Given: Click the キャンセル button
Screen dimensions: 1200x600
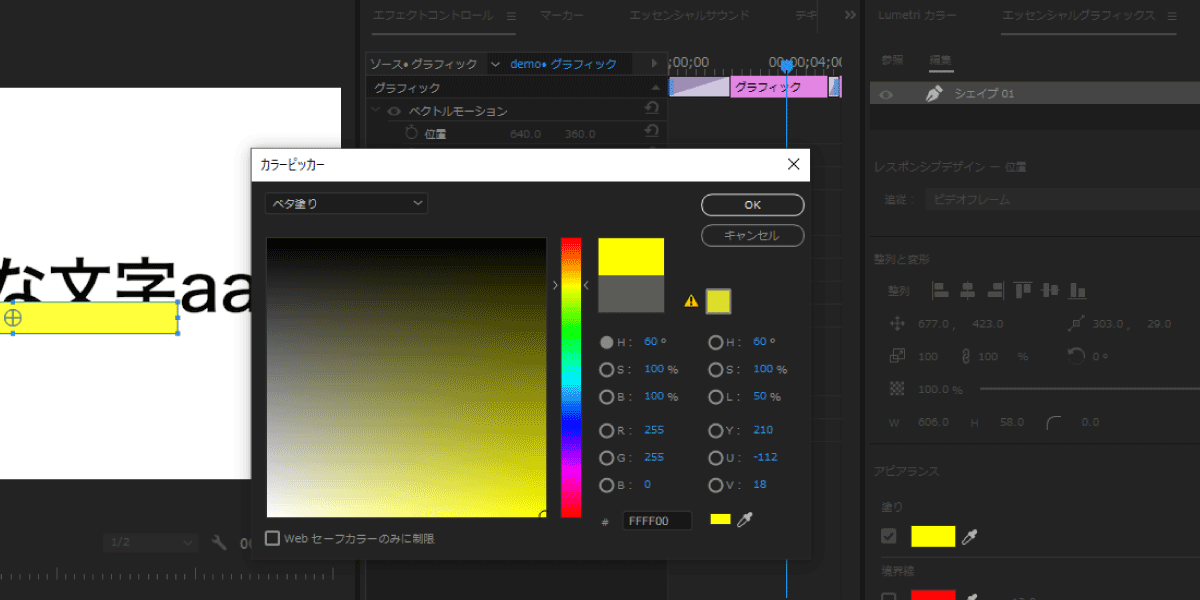Looking at the screenshot, I should tap(753, 235).
